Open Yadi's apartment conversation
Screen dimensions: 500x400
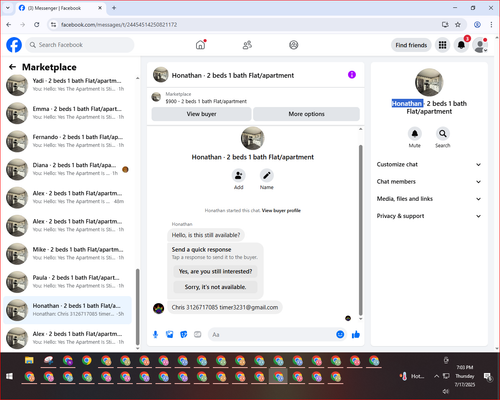(67, 85)
